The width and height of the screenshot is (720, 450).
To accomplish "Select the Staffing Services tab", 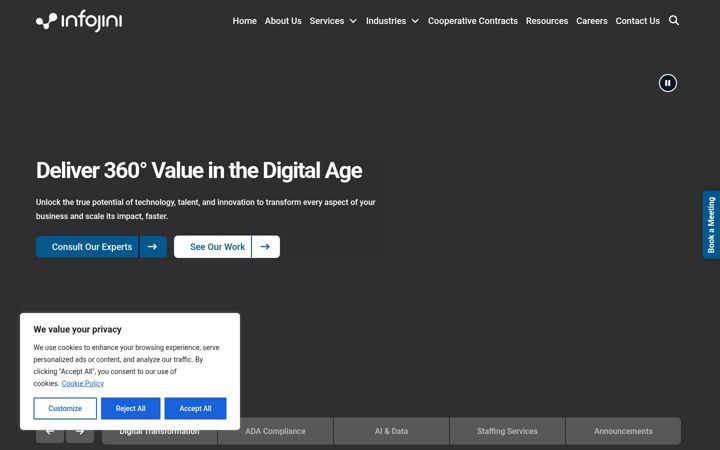I will [507, 431].
